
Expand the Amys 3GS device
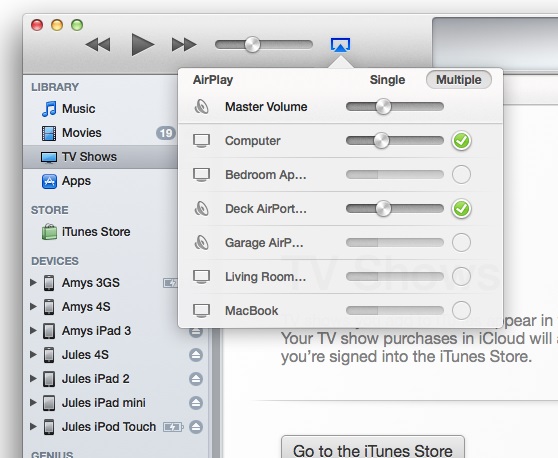click(33, 283)
